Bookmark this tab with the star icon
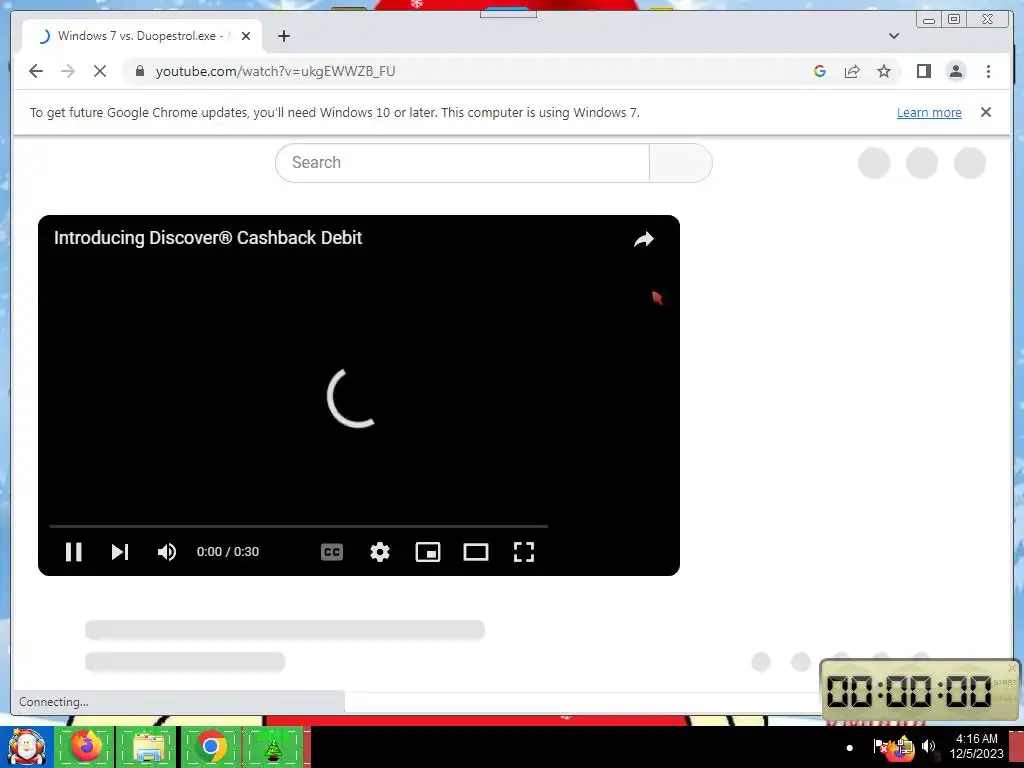The width and height of the screenshot is (1024, 768). pyautogui.click(x=884, y=71)
